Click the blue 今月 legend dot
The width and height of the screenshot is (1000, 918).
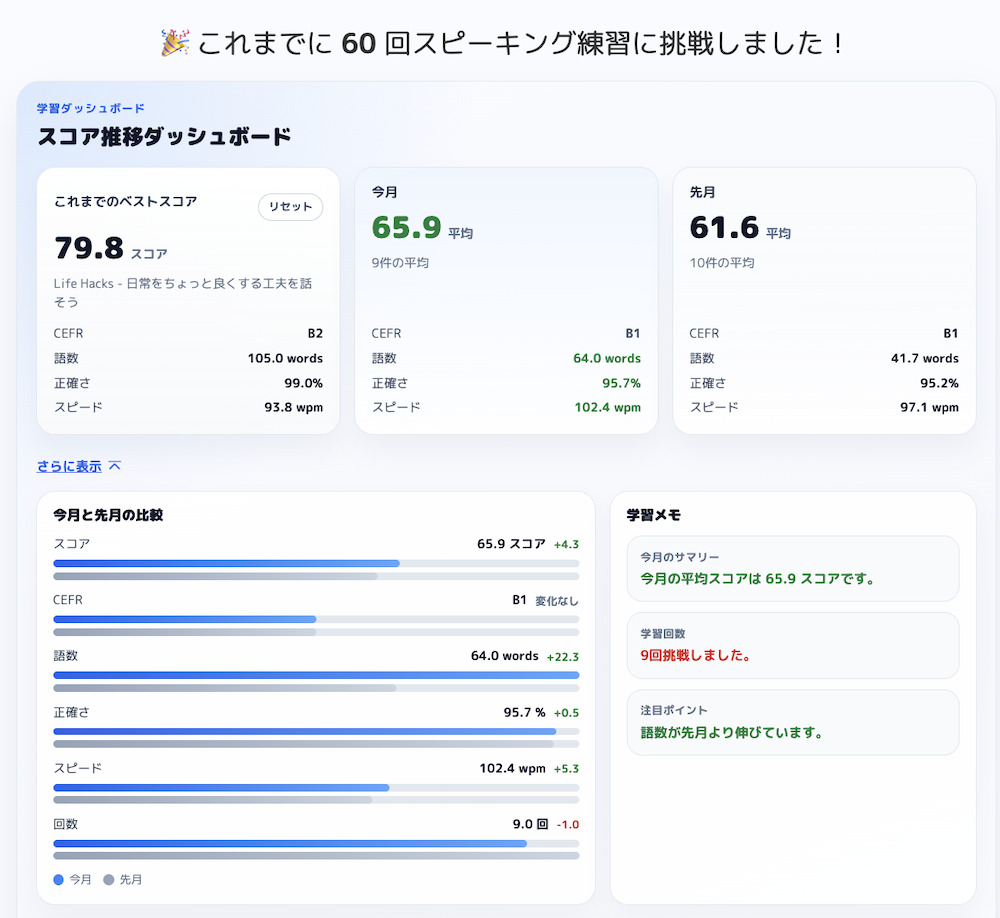click(x=59, y=880)
